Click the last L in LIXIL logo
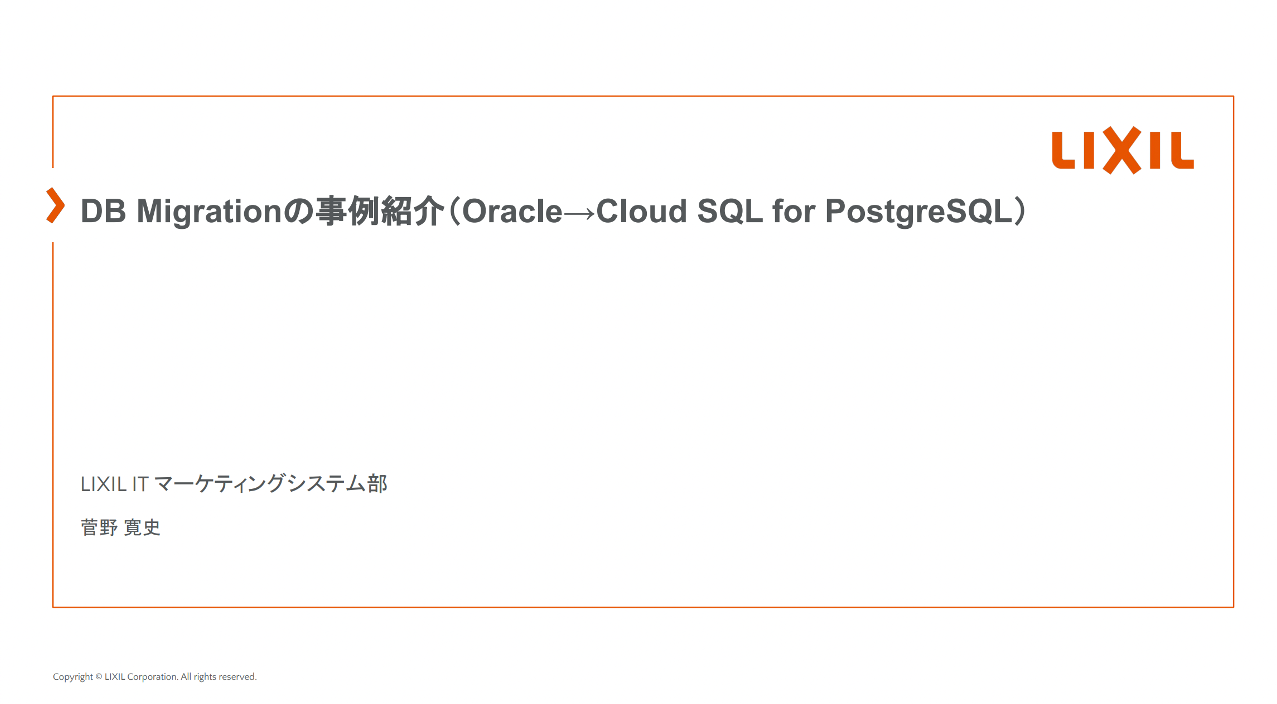The width and height of the screenshot is (1277, 704). (x=1180, y=152)
